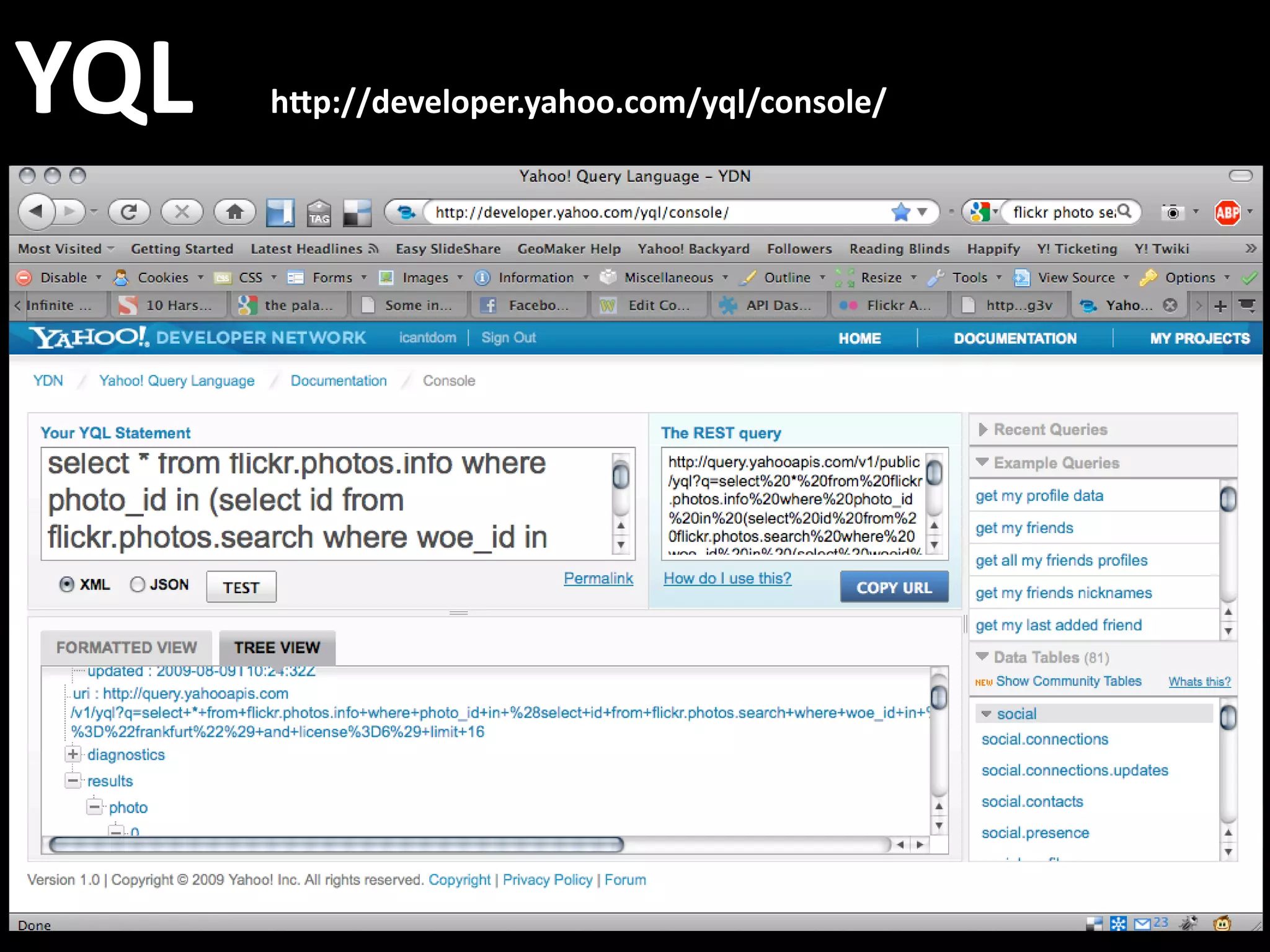Viewport: 1270px width, 952px height.
Task: Click the TAG icon in toolbar
Action: [x=319, y=214]
